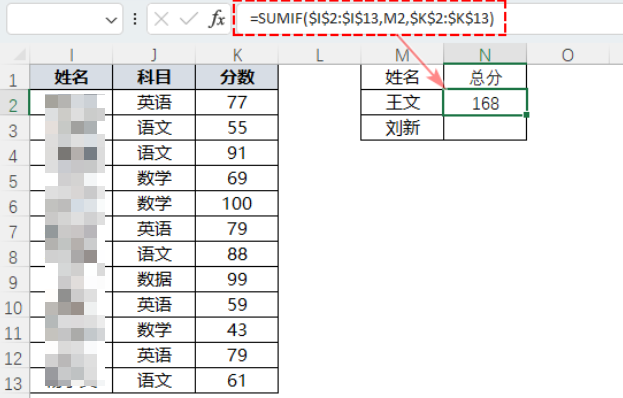Click the empty total cell beside 刘新
Viewport: 623px width, 398px height.
point(485,128)
